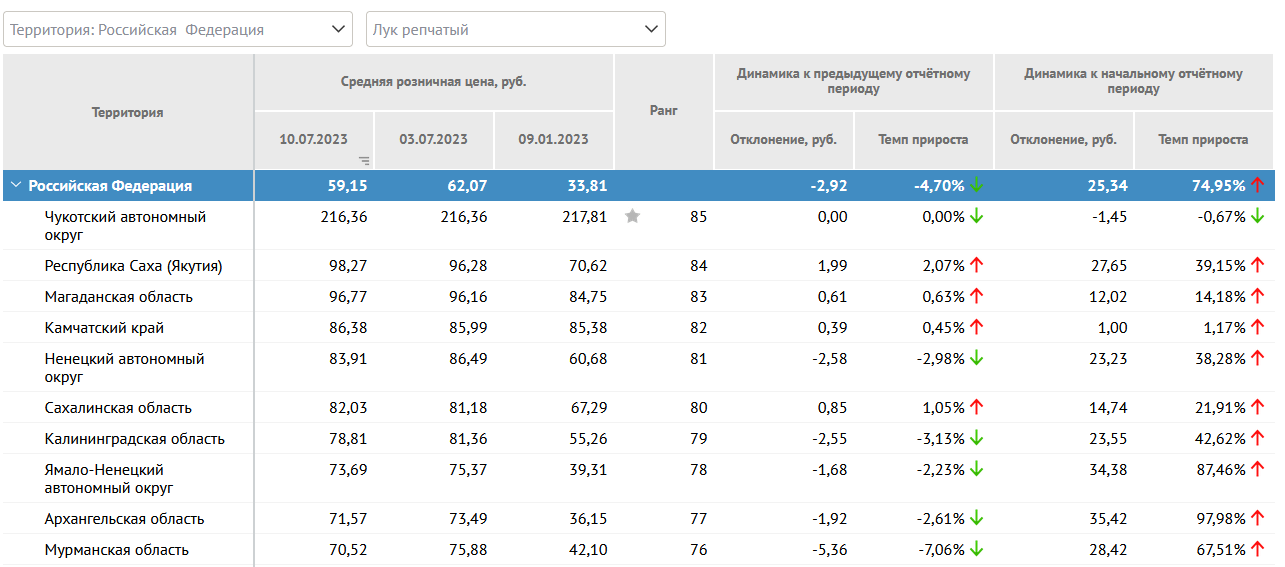Screen dimensions: 1285x567
Task: Click the red up arrow beside 2,07%
Action: pyautogui.click(x=977, y=265)
